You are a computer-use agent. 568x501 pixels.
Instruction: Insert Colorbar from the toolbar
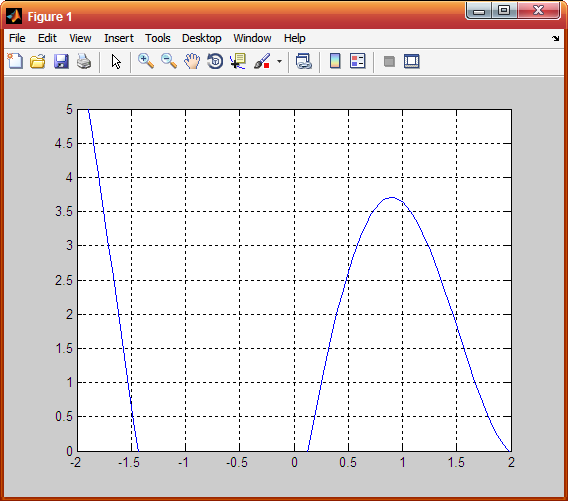coord(335,61)
